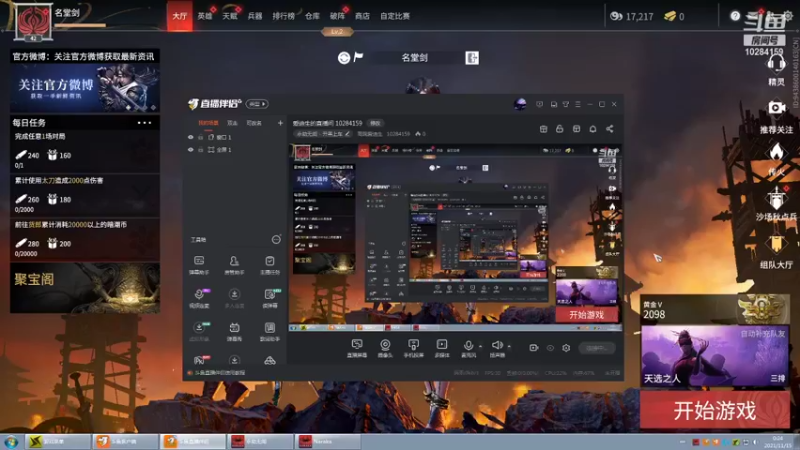Select the 窗口 1 source row
The image size is (800, 450).
point(235,137)
